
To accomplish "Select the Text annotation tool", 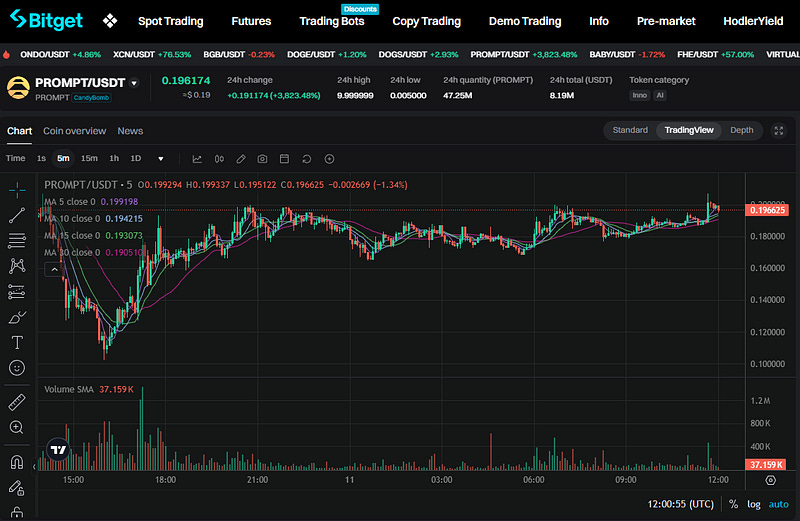I will pyautogui.click(x=17, y=342).
